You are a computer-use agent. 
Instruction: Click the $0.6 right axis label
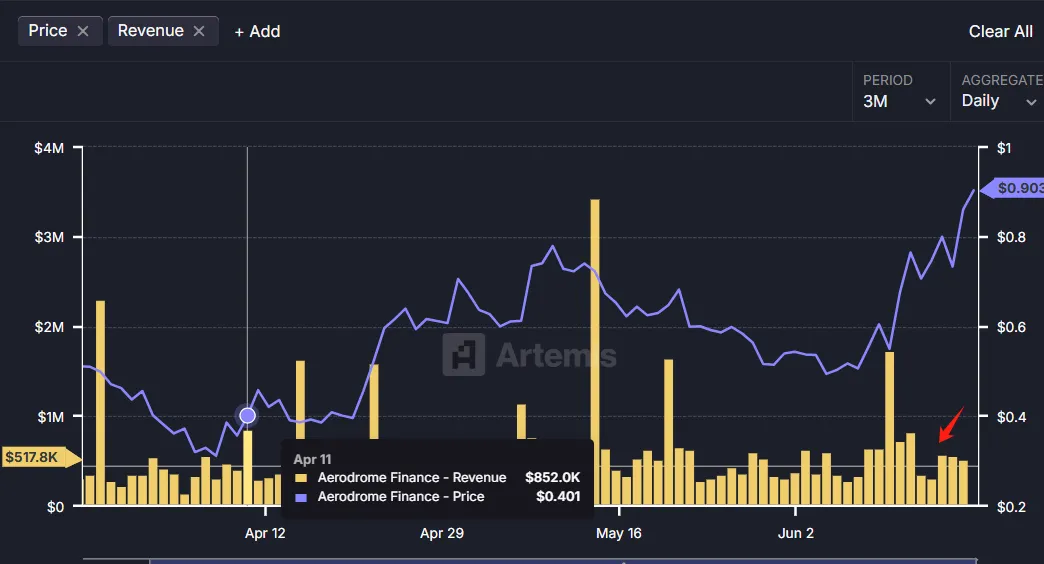click(x=1011, y=327)
